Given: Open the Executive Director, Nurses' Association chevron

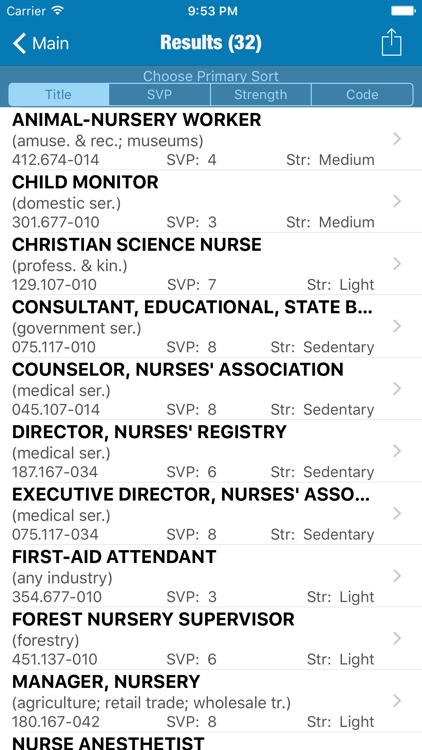Looking at the screenshot, I should point(397,513).
